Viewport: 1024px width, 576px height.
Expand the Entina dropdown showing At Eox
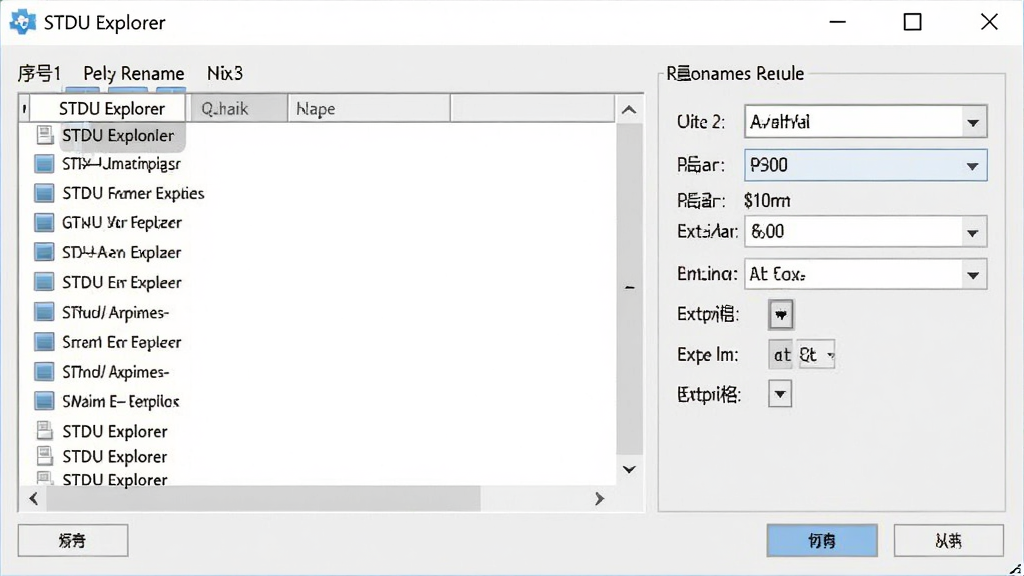coord(865,274)
